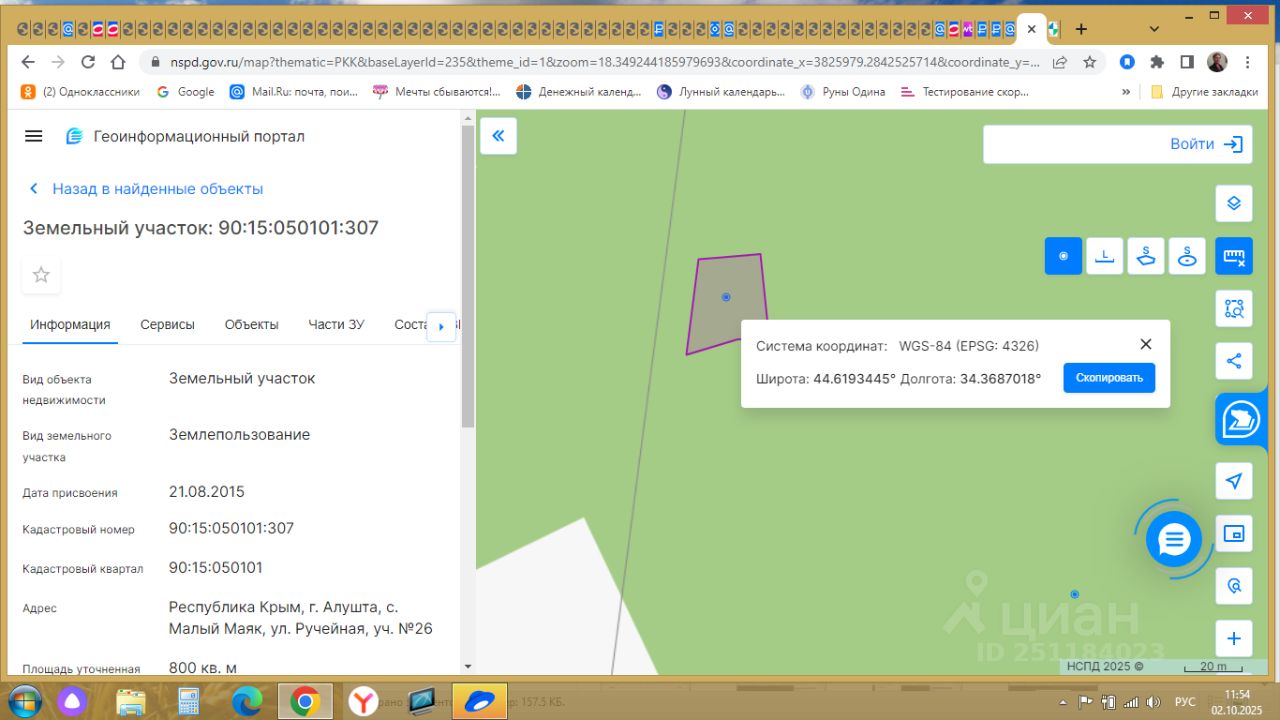Zoom in the map with plus button
This screenshot has height=720, width=1280.
click(1234, 638)
